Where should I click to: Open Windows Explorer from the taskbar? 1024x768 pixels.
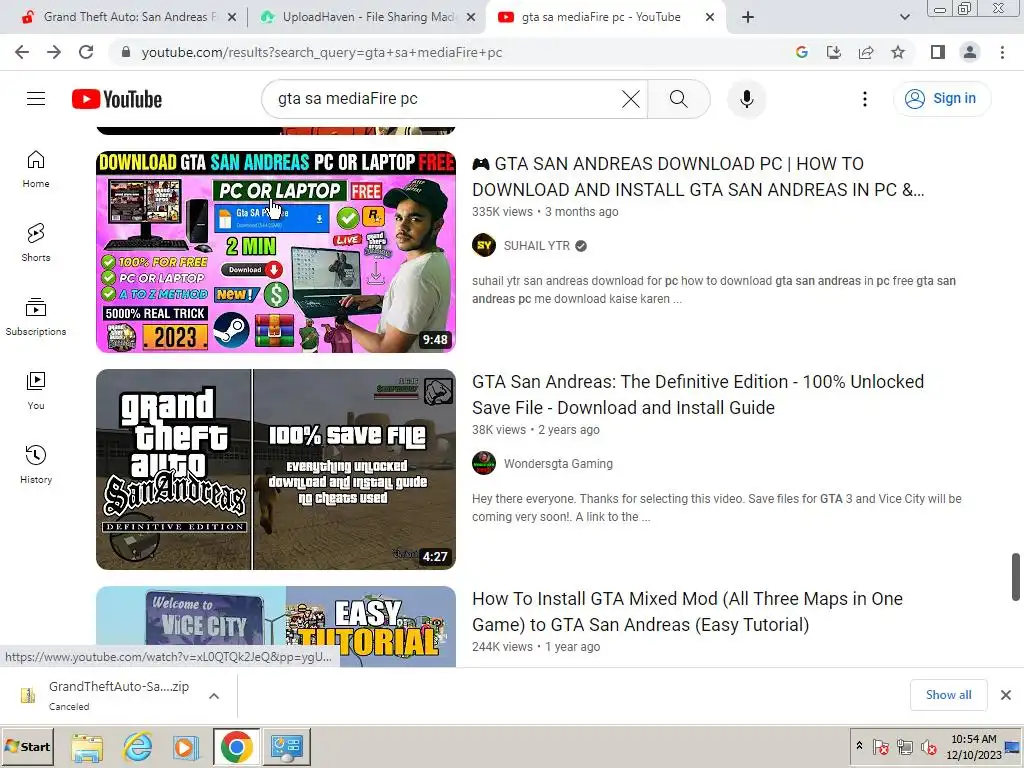pos(87,747)
